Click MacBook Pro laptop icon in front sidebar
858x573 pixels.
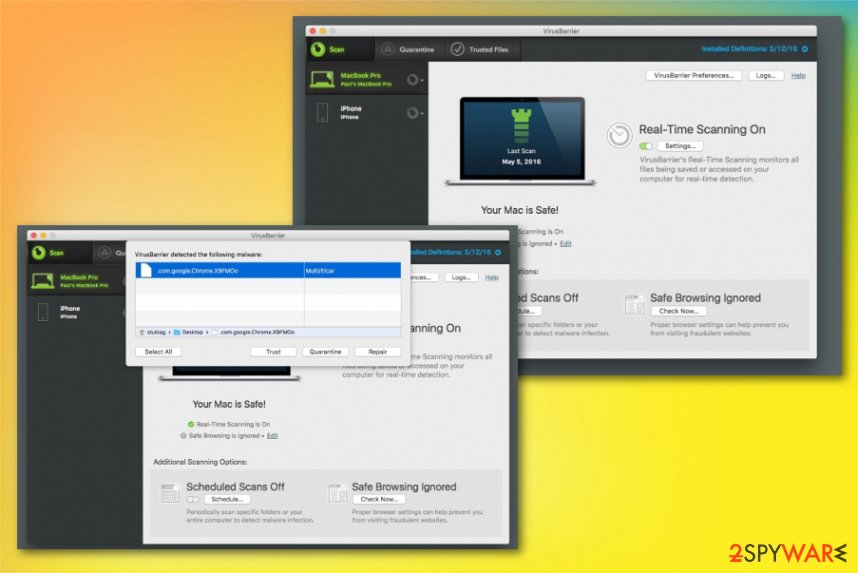pos(43,281)
